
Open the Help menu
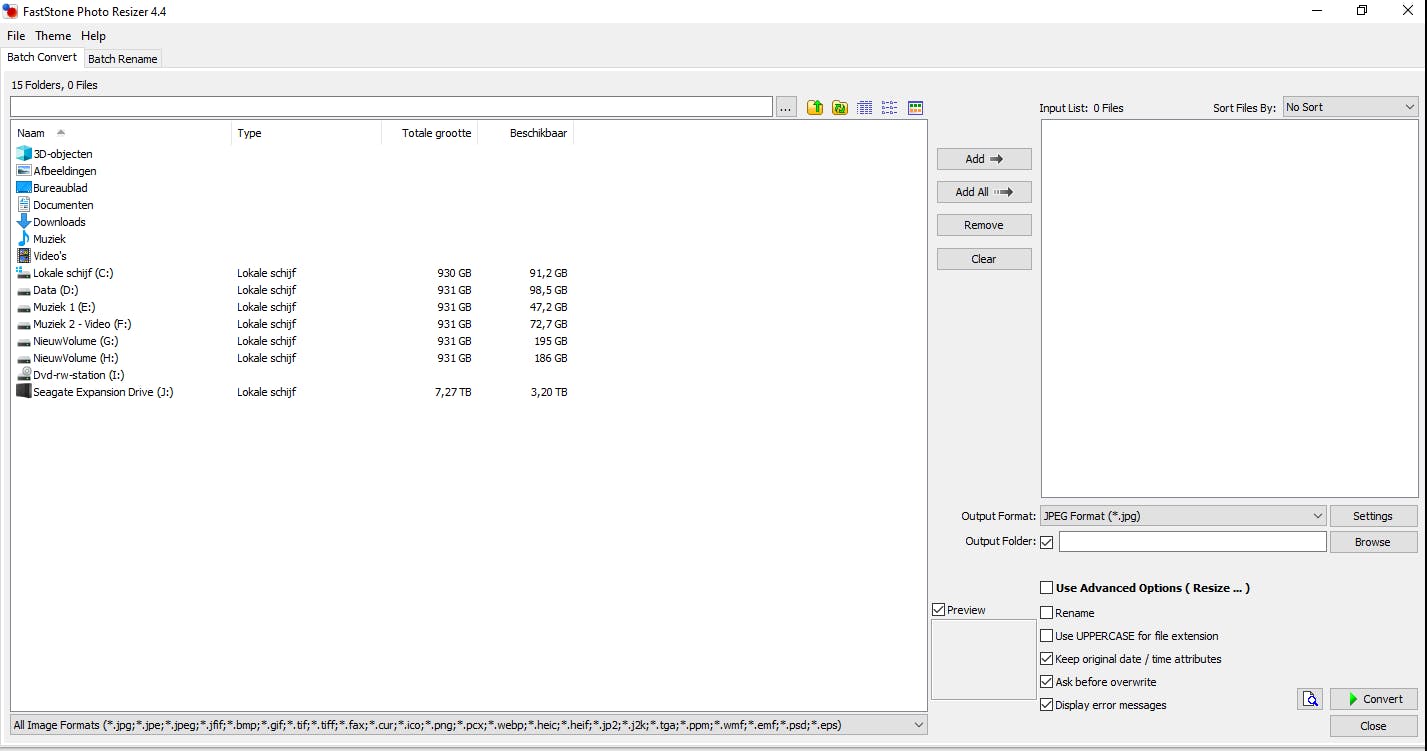point(93,36)
